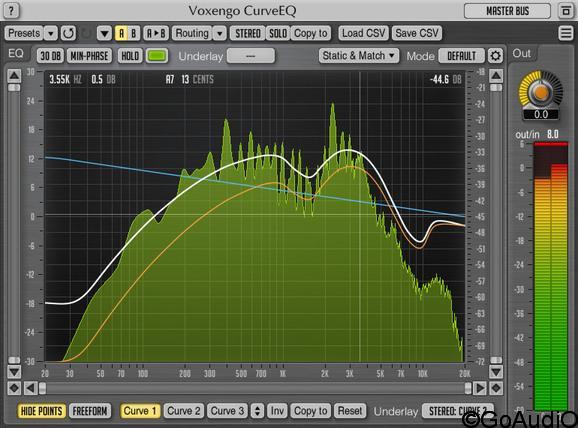Click the Reset curve button
578x428 pixels.
(350, 411)
